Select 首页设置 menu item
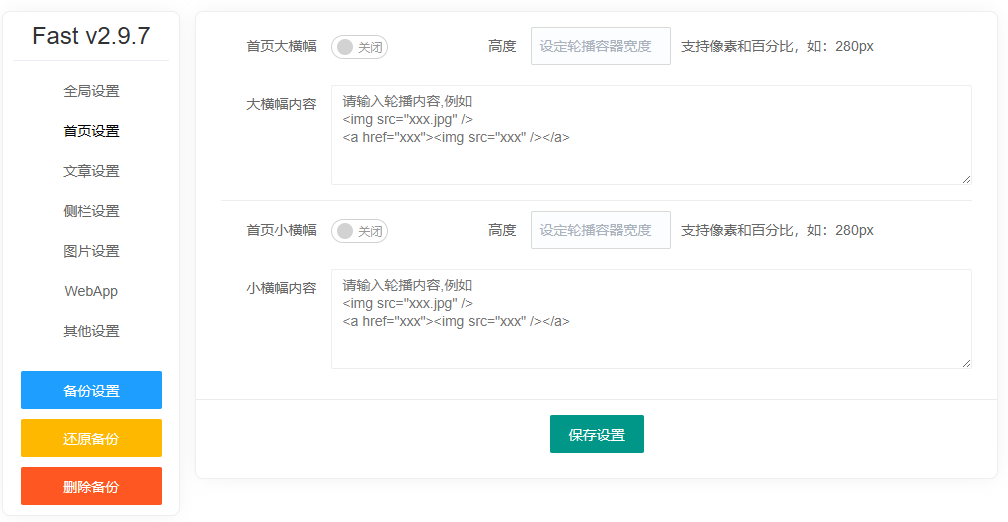The height and width of the screenshot is (522, 1008). click(x=91, y=131)
